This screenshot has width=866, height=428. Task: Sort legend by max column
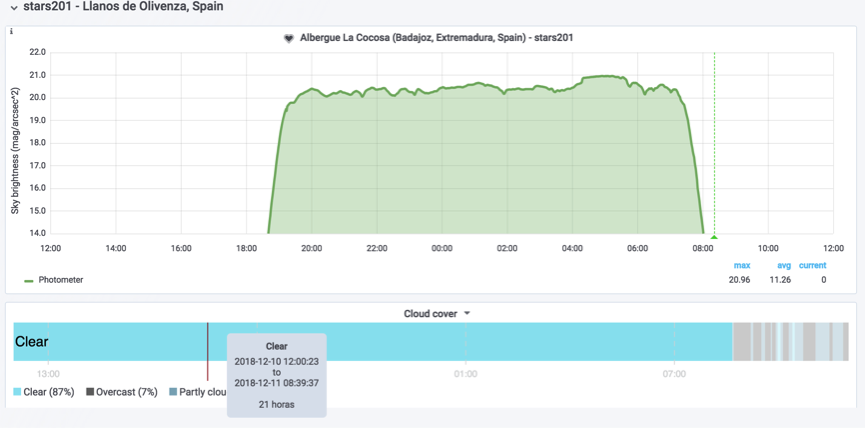pos(741,266)
